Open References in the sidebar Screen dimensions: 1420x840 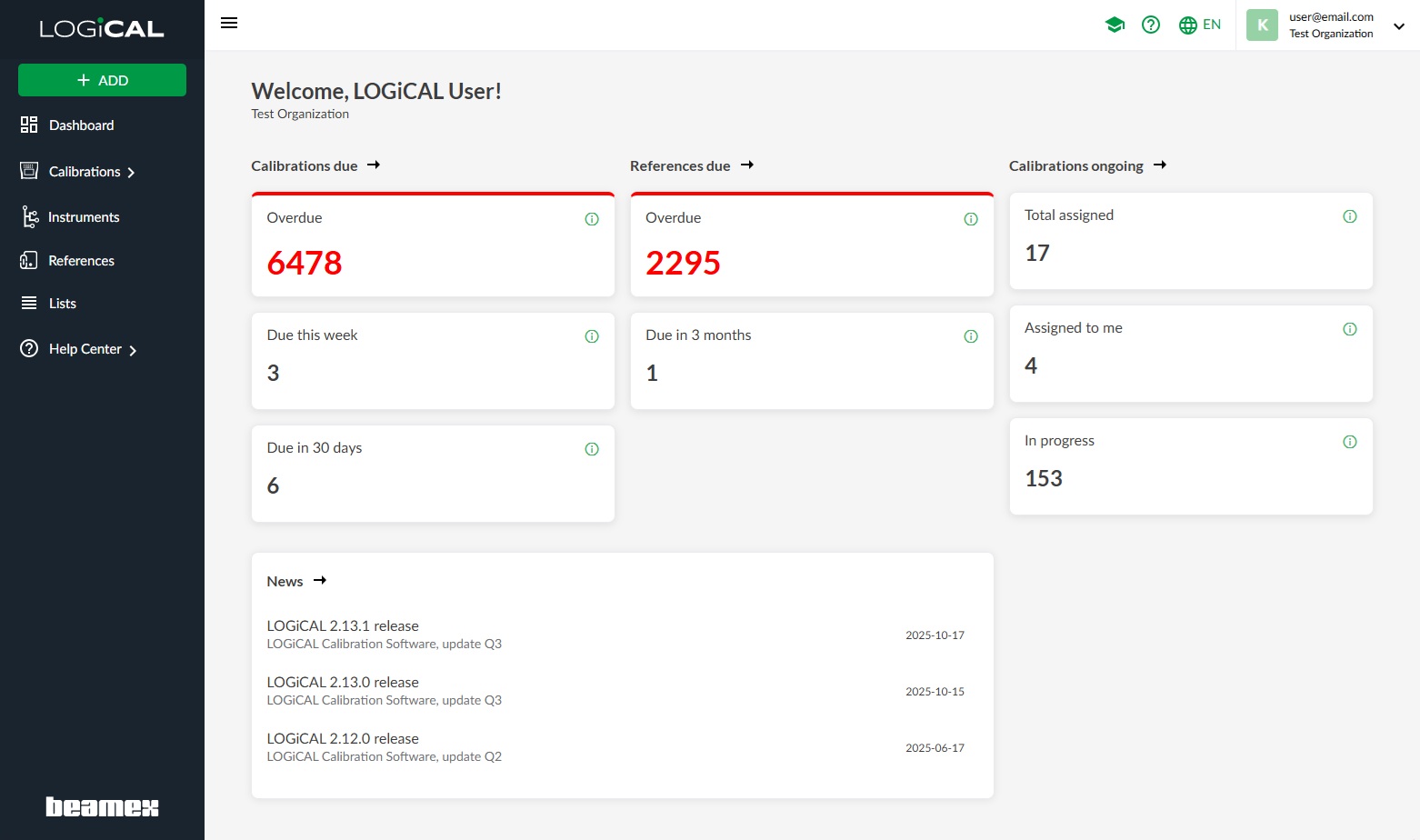(x=81, y=261)
